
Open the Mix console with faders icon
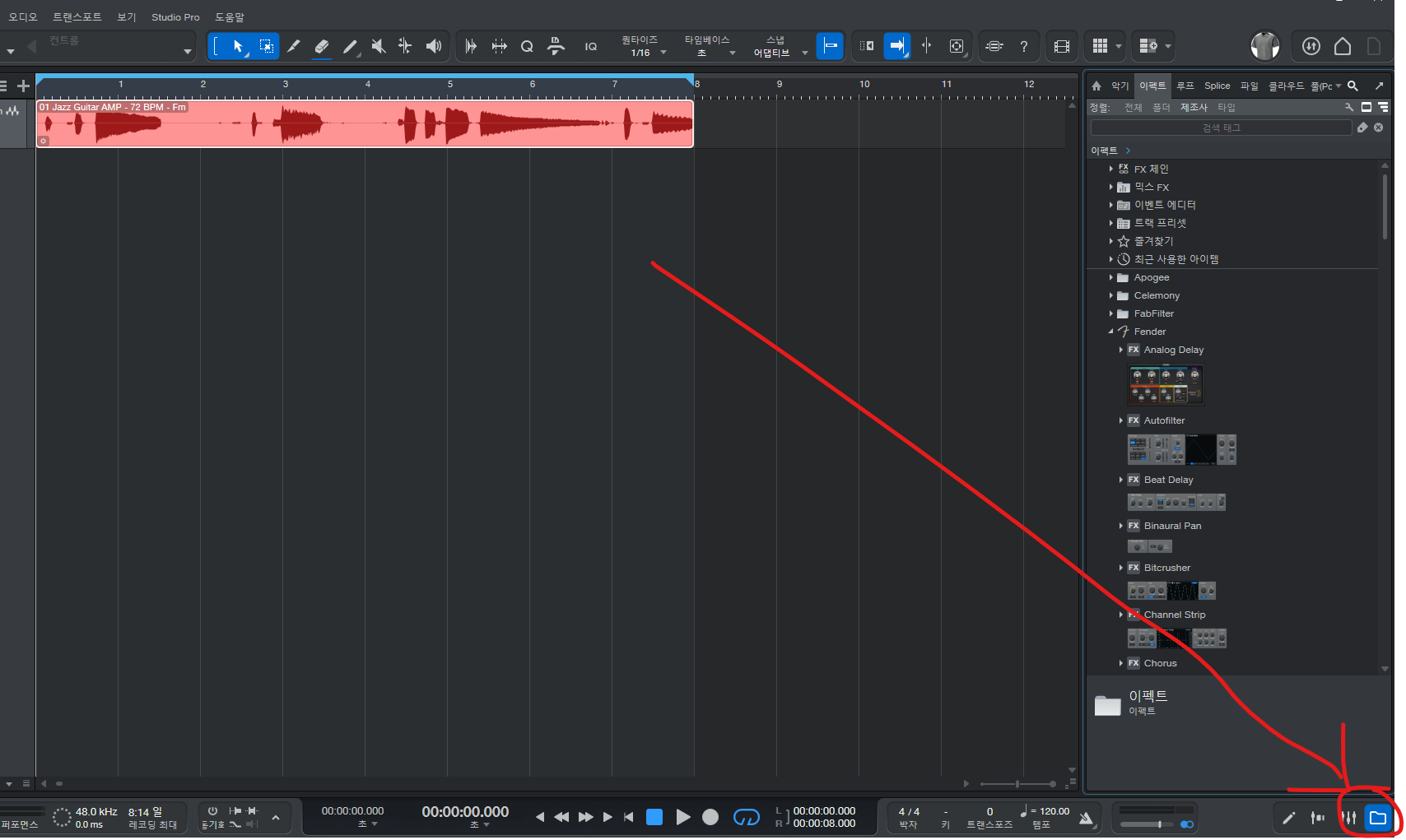click(1348, 818)
